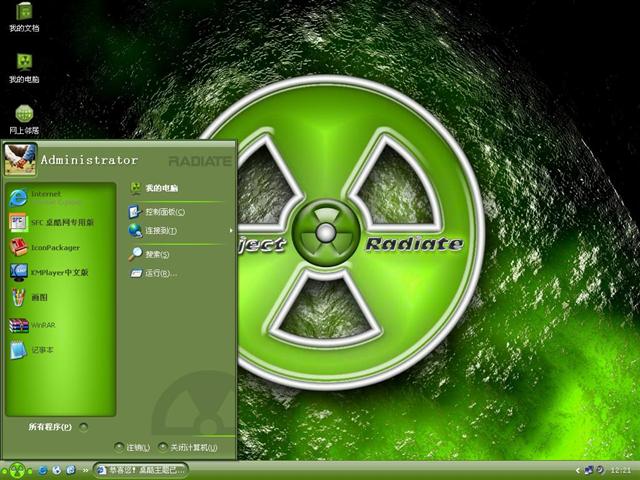The height and width of the screenshot is (480, 640).
Task: Click the Internet Explorer quick launch icon
Action: 42,470
